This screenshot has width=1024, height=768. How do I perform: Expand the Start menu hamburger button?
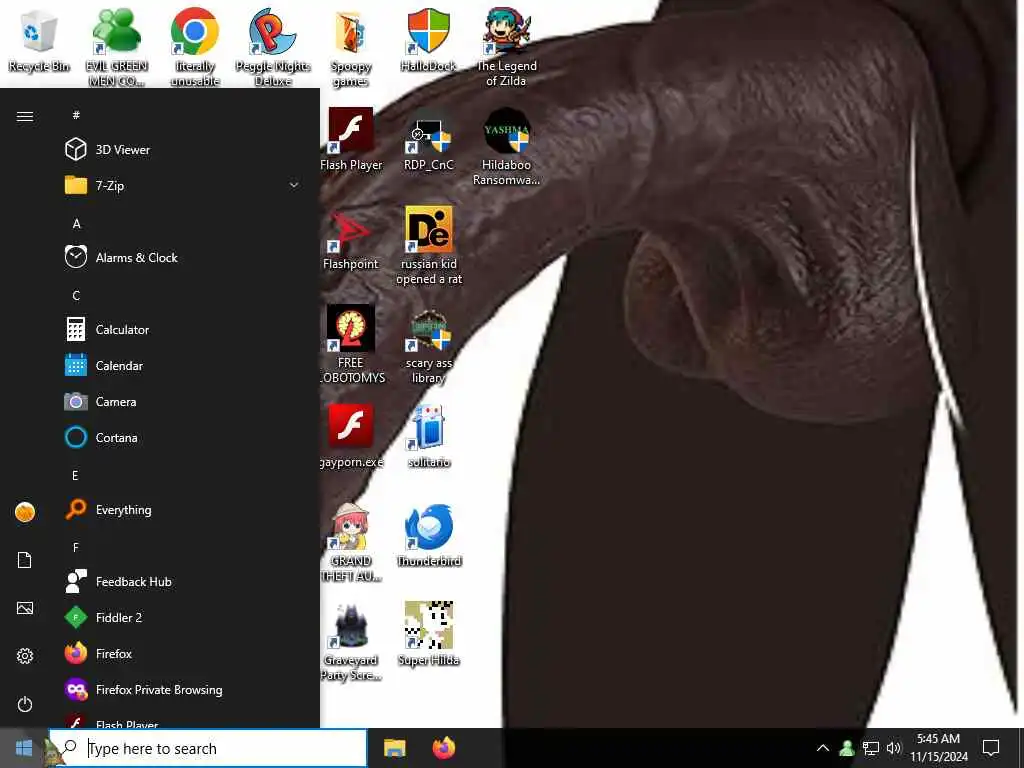(25, 116)
